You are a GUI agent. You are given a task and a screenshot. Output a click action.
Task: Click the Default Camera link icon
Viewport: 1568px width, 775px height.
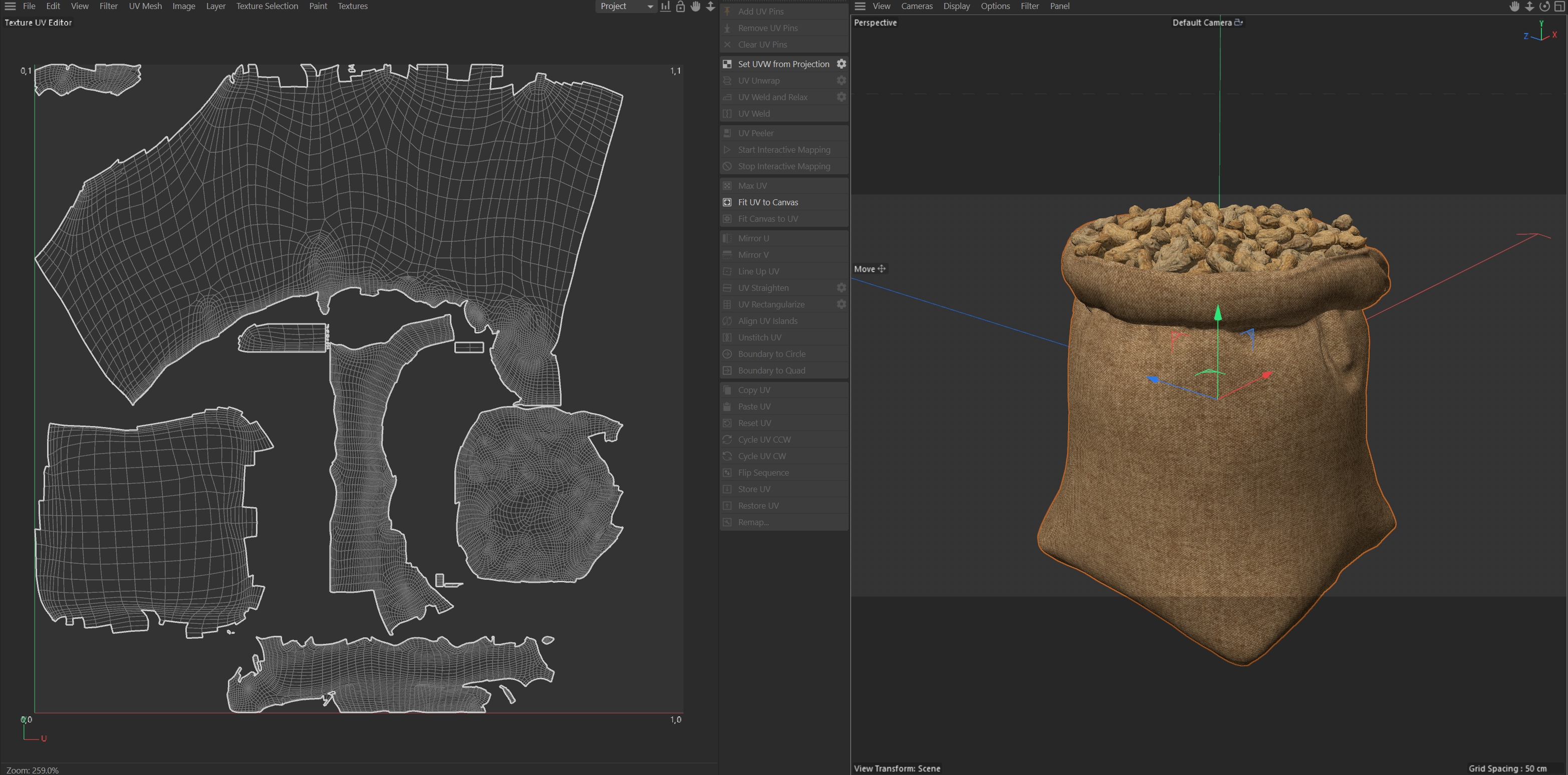pos(1238,23)
